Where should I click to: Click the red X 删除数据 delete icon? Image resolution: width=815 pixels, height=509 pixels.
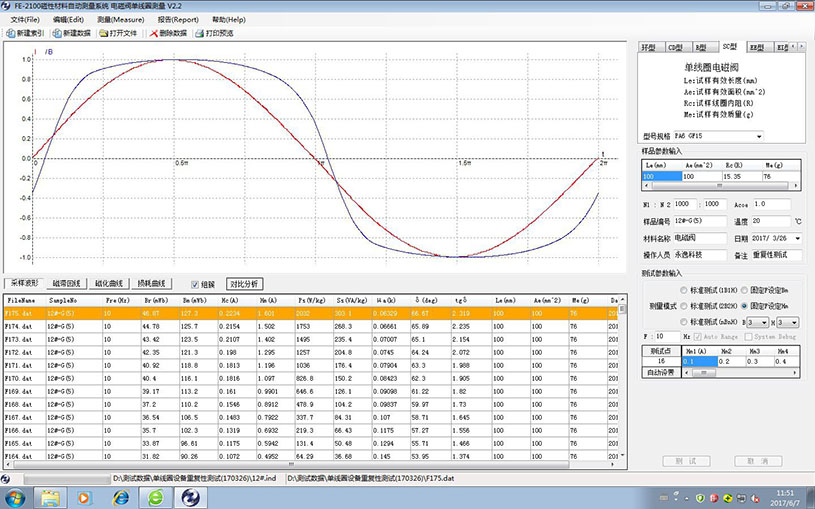[153, 33]
